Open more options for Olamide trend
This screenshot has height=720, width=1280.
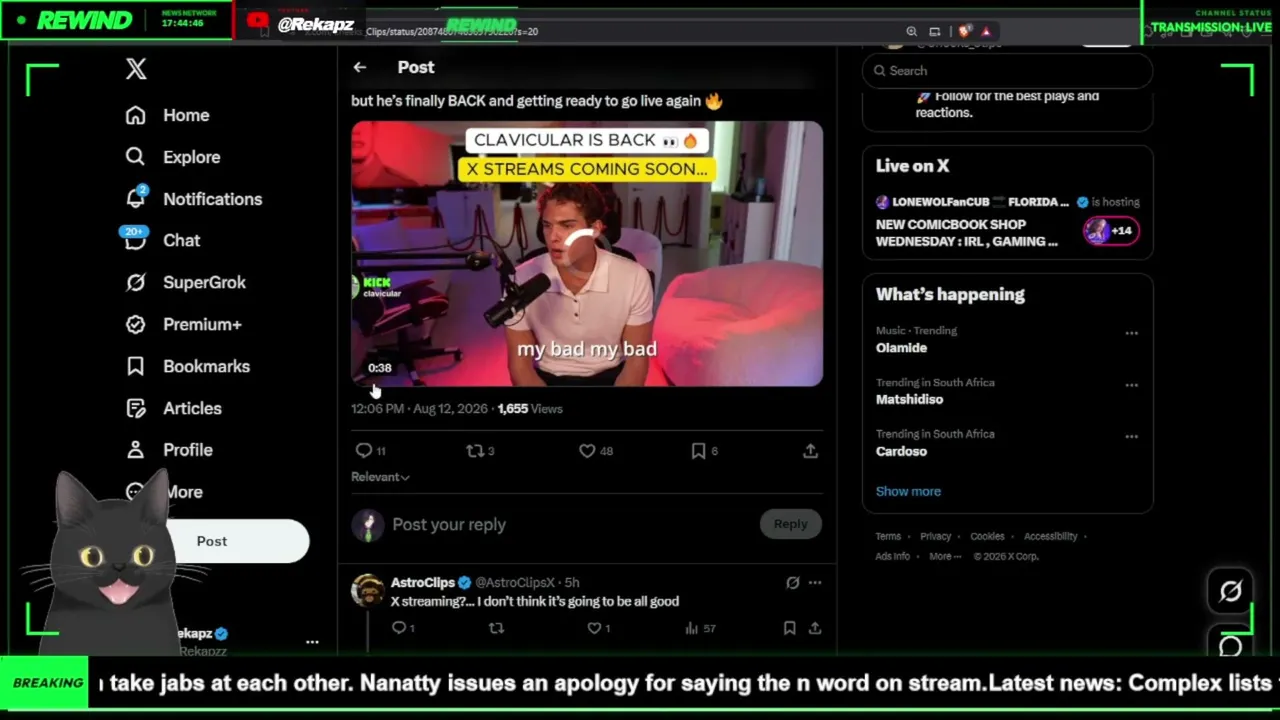tap(1131, 333)
